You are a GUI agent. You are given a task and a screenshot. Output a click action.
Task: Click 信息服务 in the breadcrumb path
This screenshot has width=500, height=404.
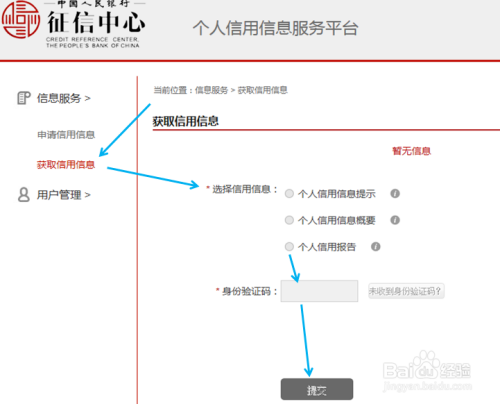(x=211, y=90)
